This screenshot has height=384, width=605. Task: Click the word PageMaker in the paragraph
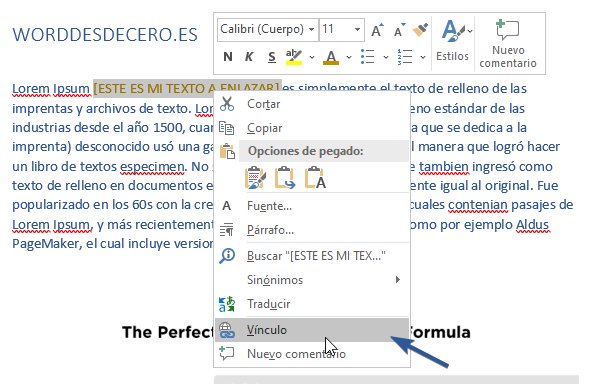pyautogui.click(x=47, y=244)
